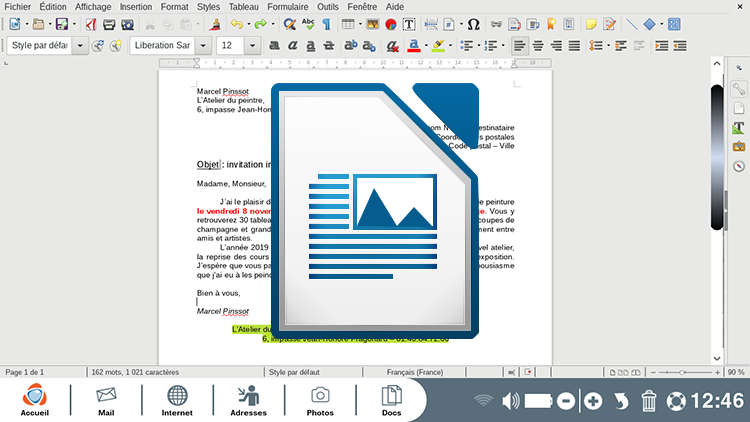This screenshot has width=750, height=422.
Task: Center the paragraph
Action: (538, 45)
